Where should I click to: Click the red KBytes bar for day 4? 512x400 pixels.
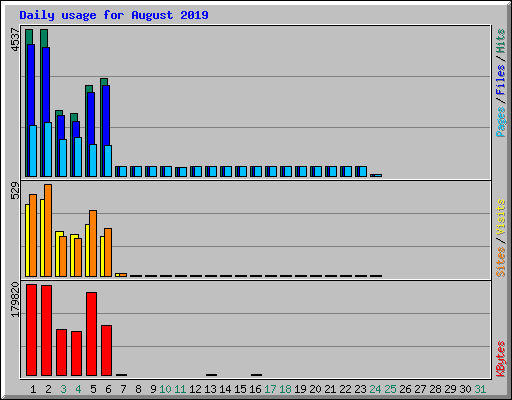(76, 353)
